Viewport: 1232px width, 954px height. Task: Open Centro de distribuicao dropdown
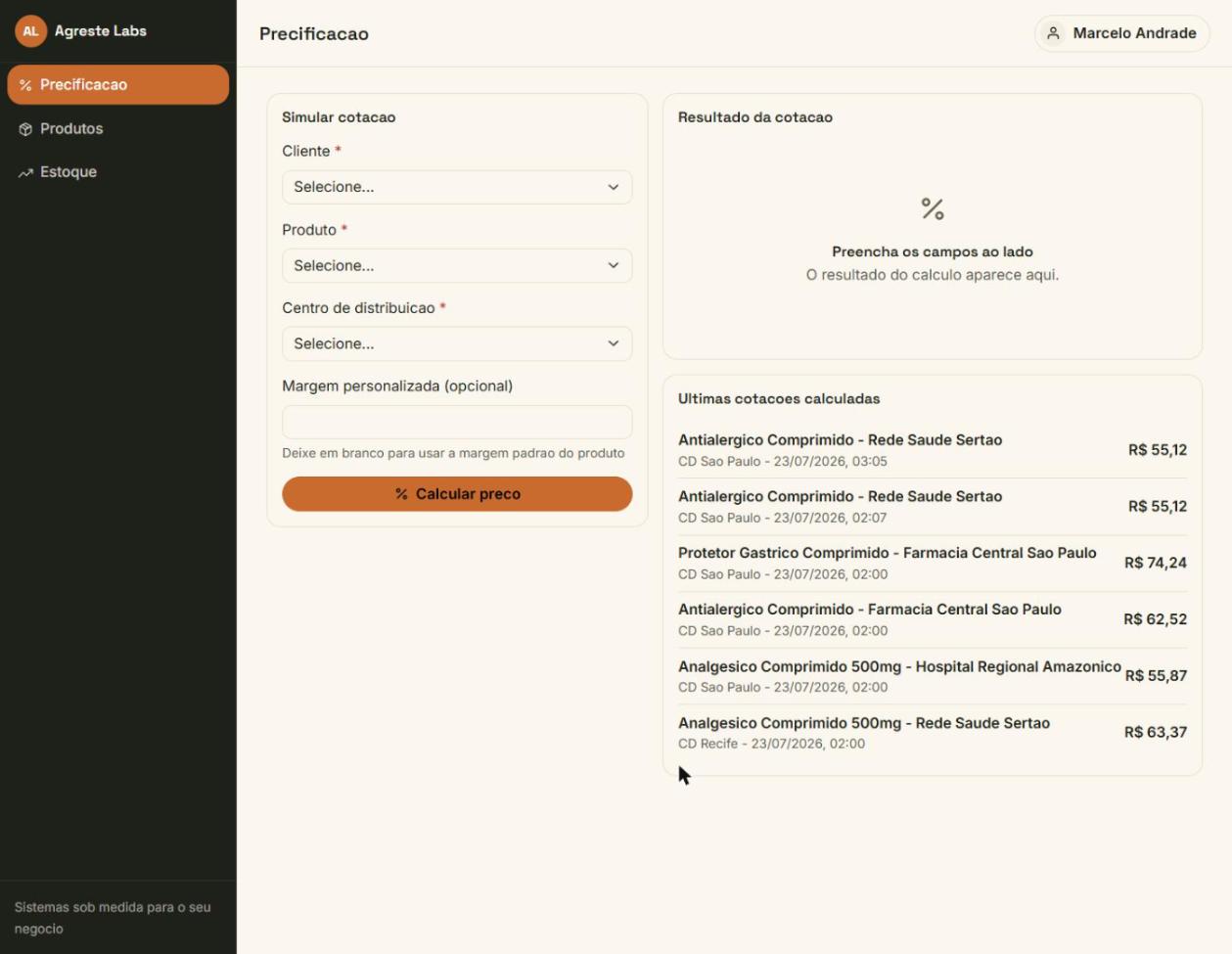(457, 343)
